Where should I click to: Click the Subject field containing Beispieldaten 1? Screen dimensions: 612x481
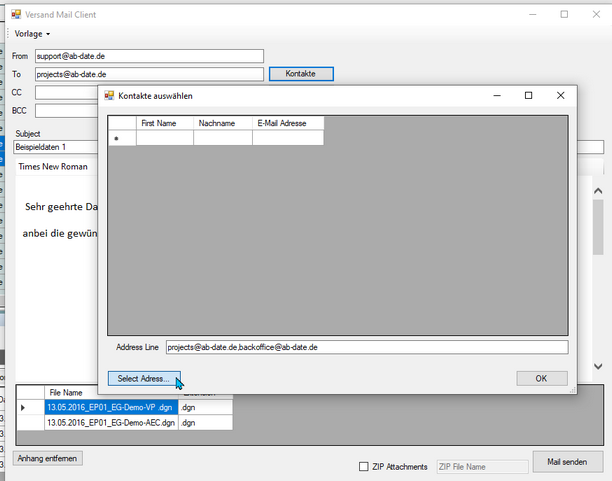[x=55, y=147]
